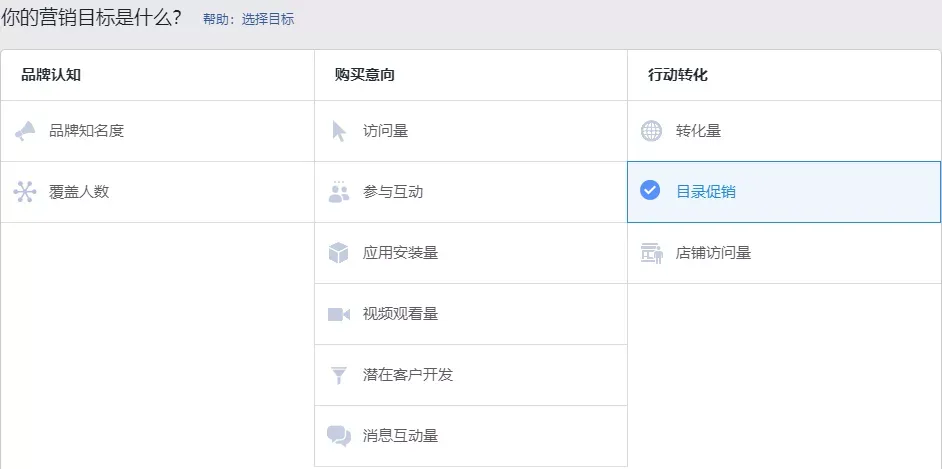
Task: Click the 目录促销 objective text
Action: (x=706, y=192)
